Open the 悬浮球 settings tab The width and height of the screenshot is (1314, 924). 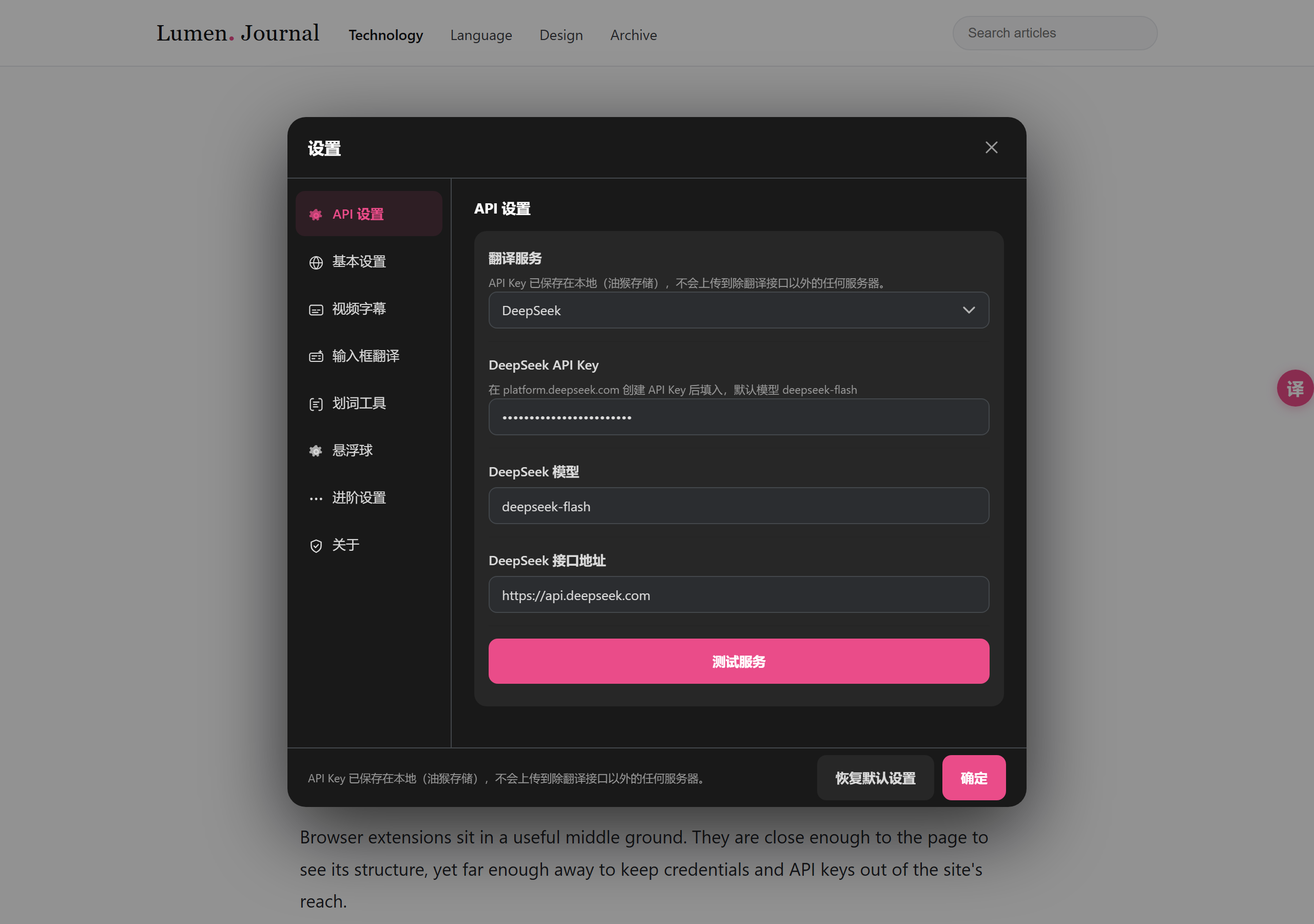369,450
